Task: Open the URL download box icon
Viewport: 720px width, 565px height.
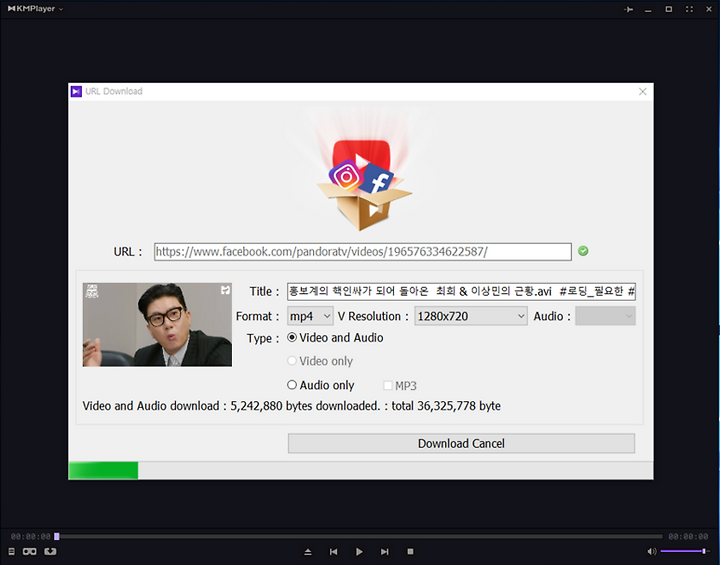Action: tap(50, 551)
